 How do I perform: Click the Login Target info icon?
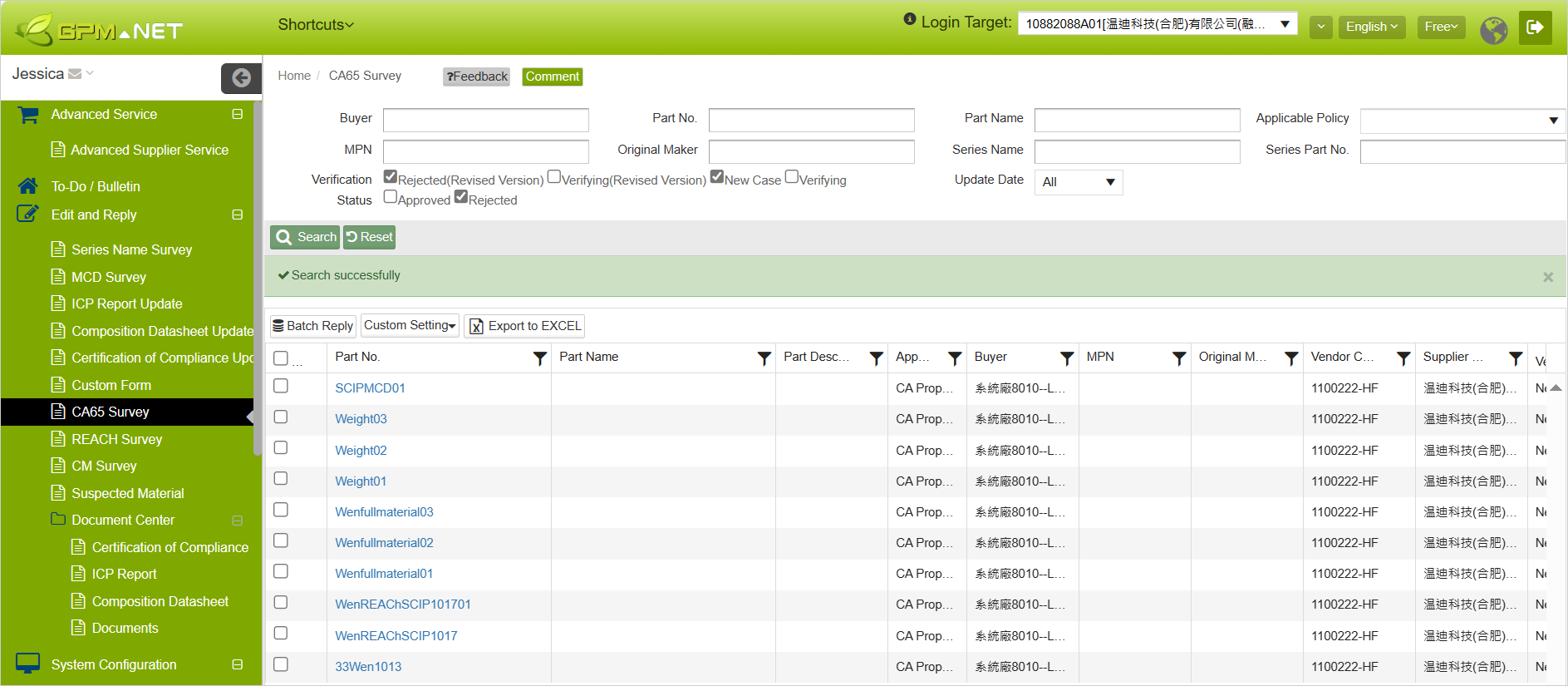(x=910, y=19)
